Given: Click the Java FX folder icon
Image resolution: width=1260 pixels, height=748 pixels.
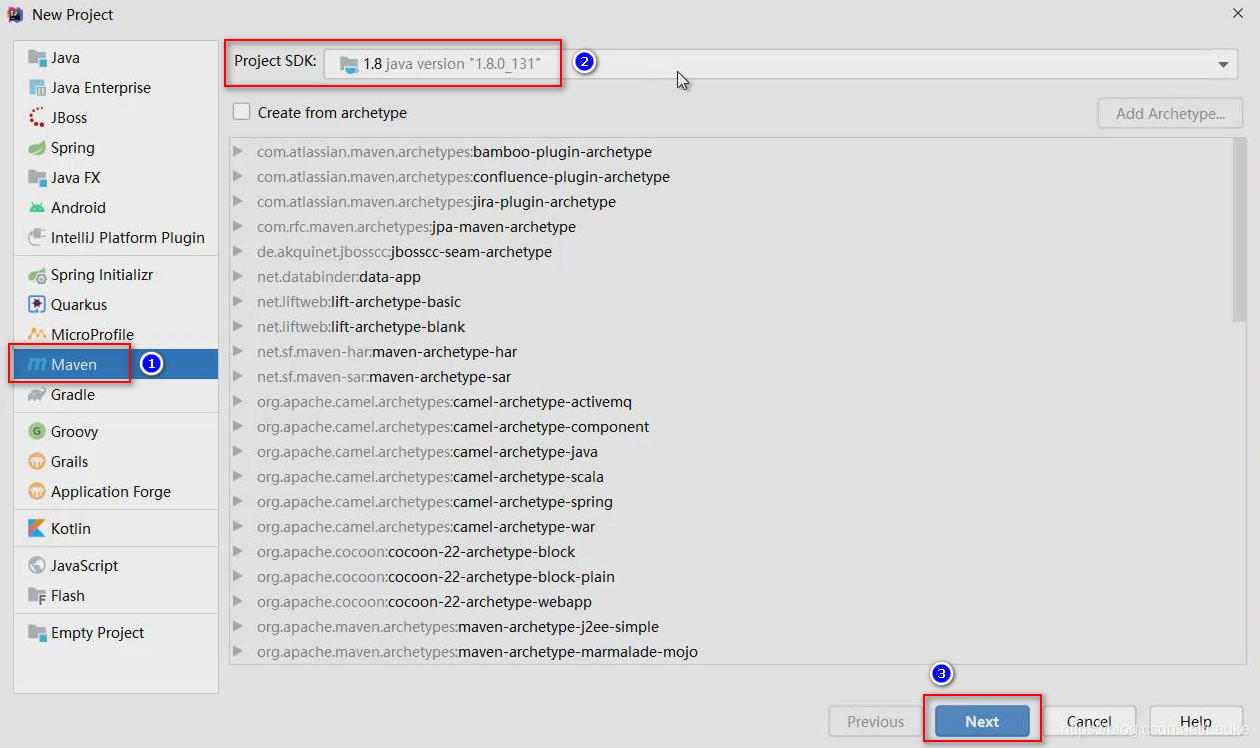Looking at the screenshot, I should [37, 178].
